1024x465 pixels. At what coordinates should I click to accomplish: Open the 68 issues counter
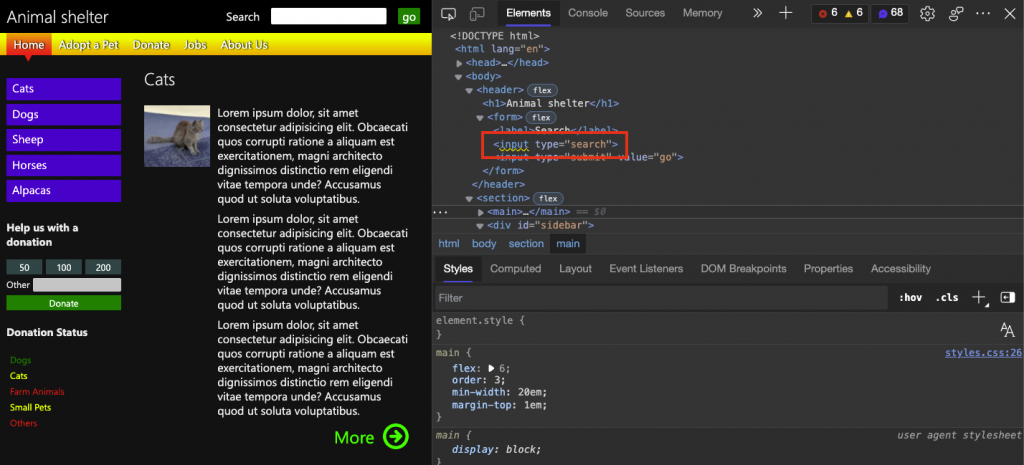(x=889, y=13)
